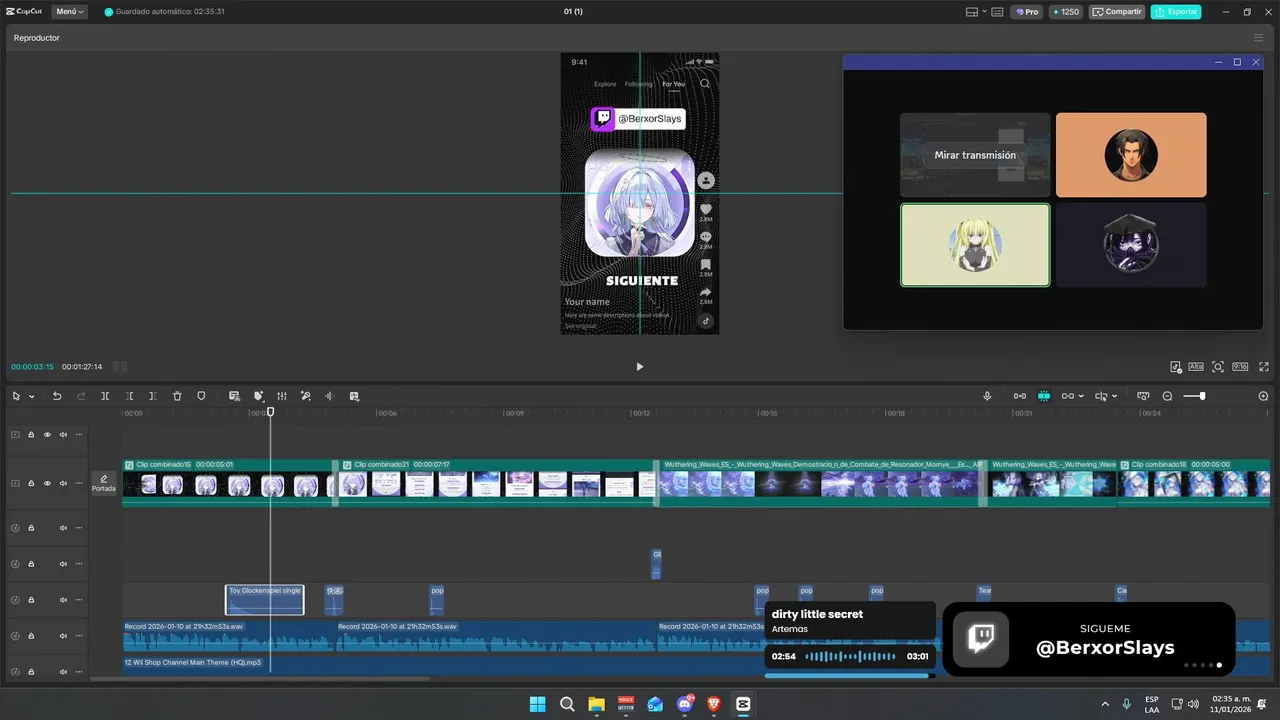Play the preview in the player
This screenshot has width=1280, height=720.
click(x=640, y=367)
